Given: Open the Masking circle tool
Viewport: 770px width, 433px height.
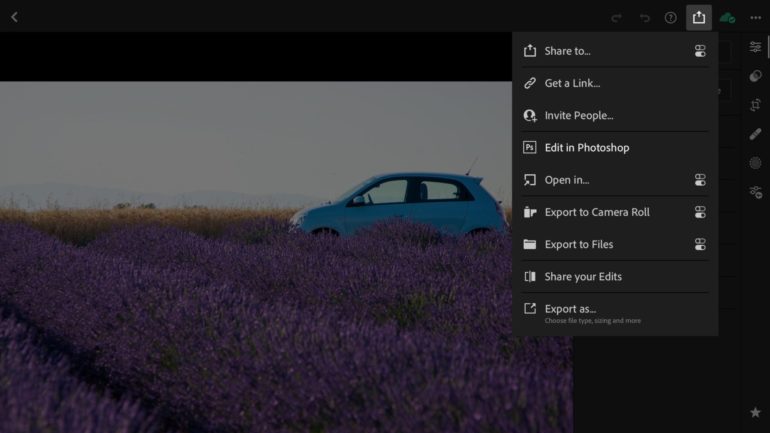Looking at the screenshot, I should click(755, 162).
